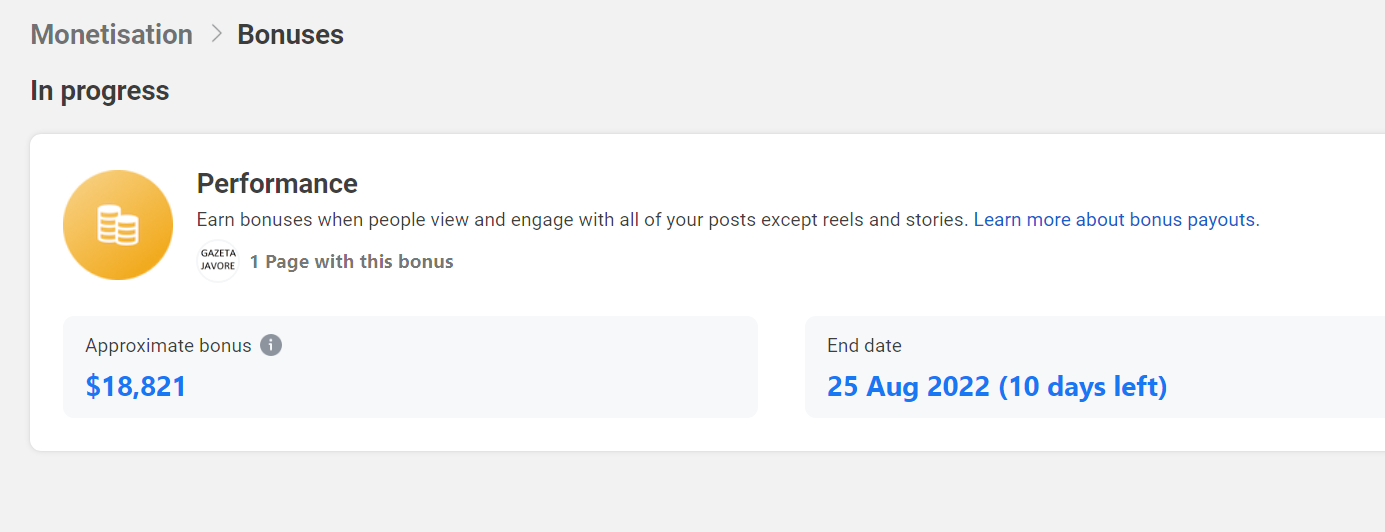Click the Approximate bonus label
This screenshot has height=532, width=1385.
168,345
